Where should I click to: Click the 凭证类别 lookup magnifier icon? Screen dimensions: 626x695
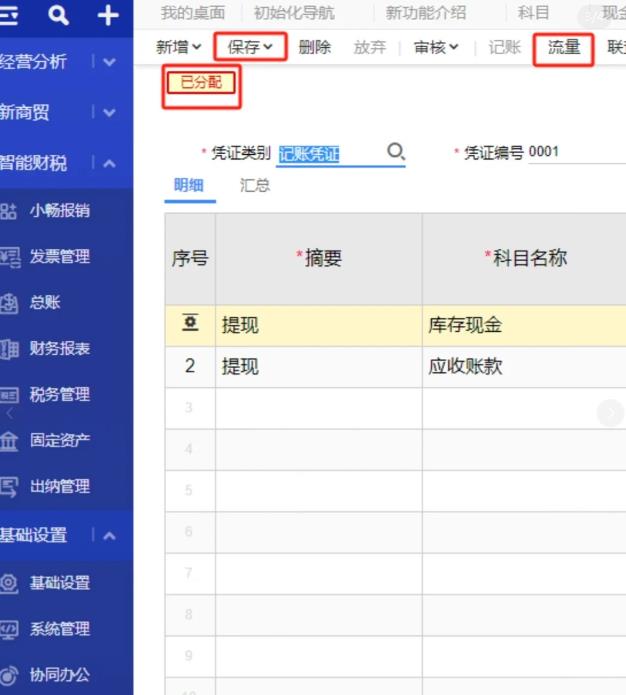tap(396, 152)
